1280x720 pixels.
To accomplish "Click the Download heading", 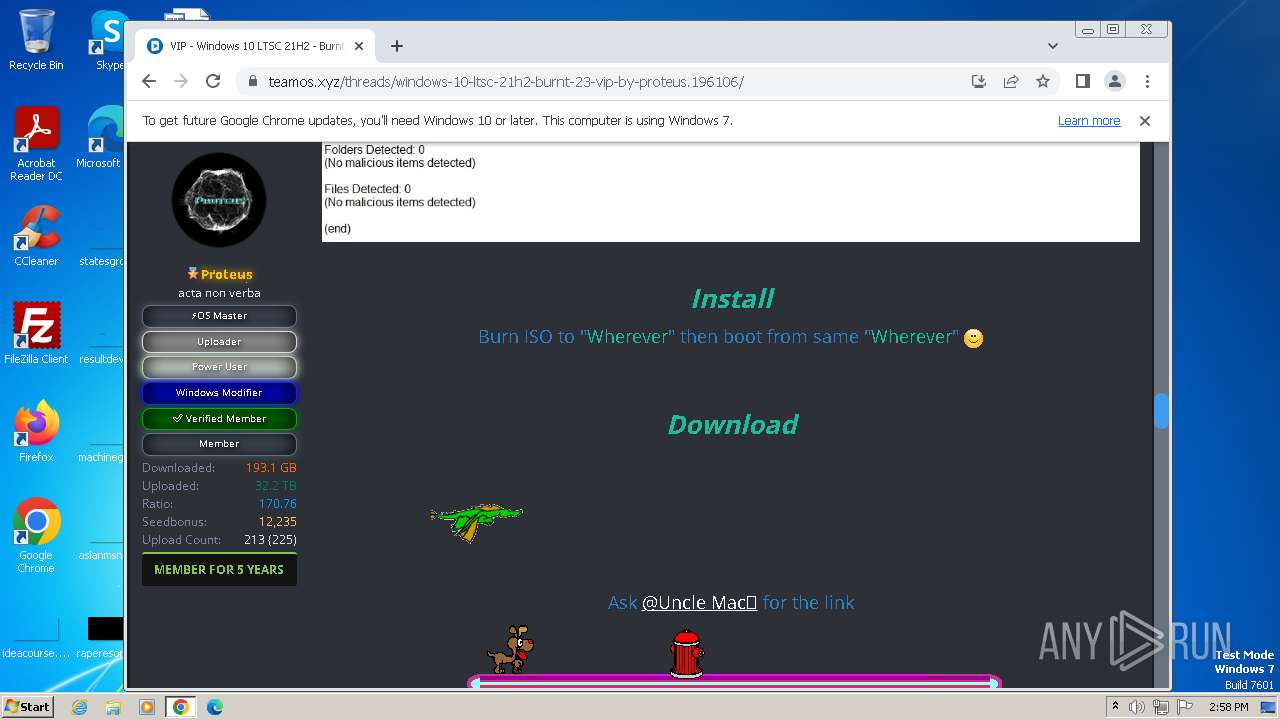I will click(x=732, y=424).
